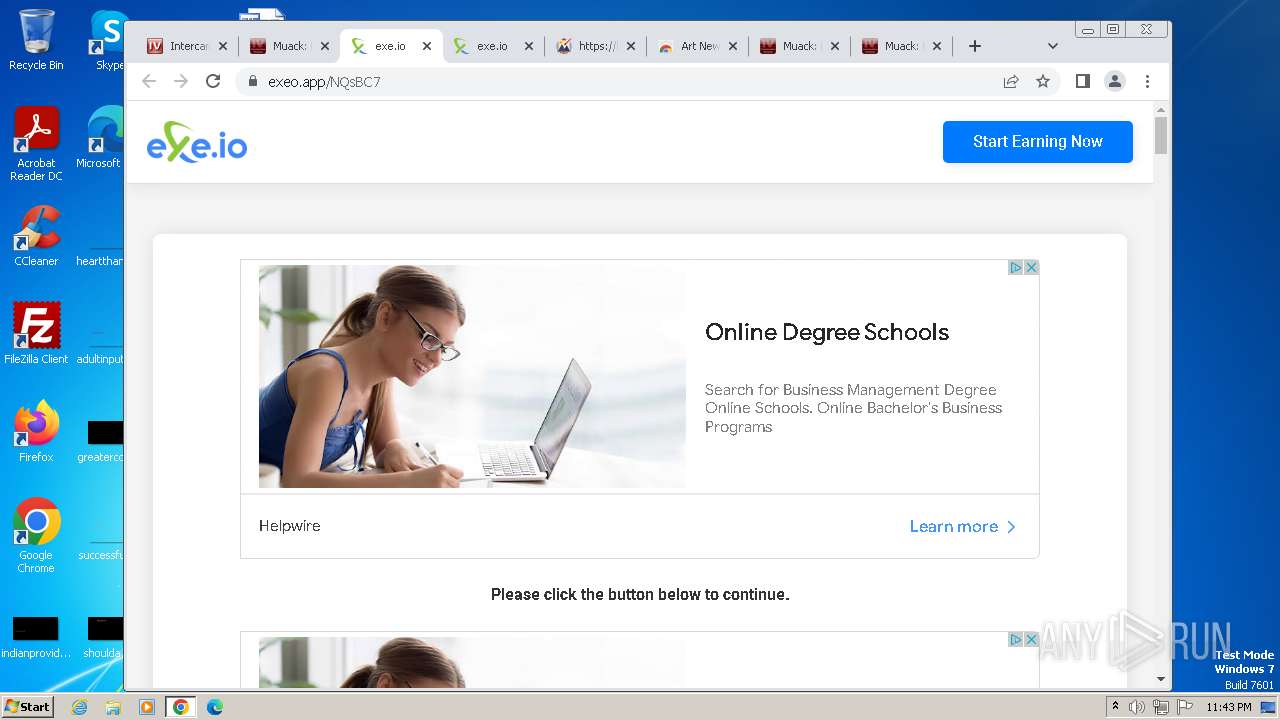Open Google Chrome desktop icon
The width and height of the screenshot is (1280, 720).
click(x=36, y=535)
